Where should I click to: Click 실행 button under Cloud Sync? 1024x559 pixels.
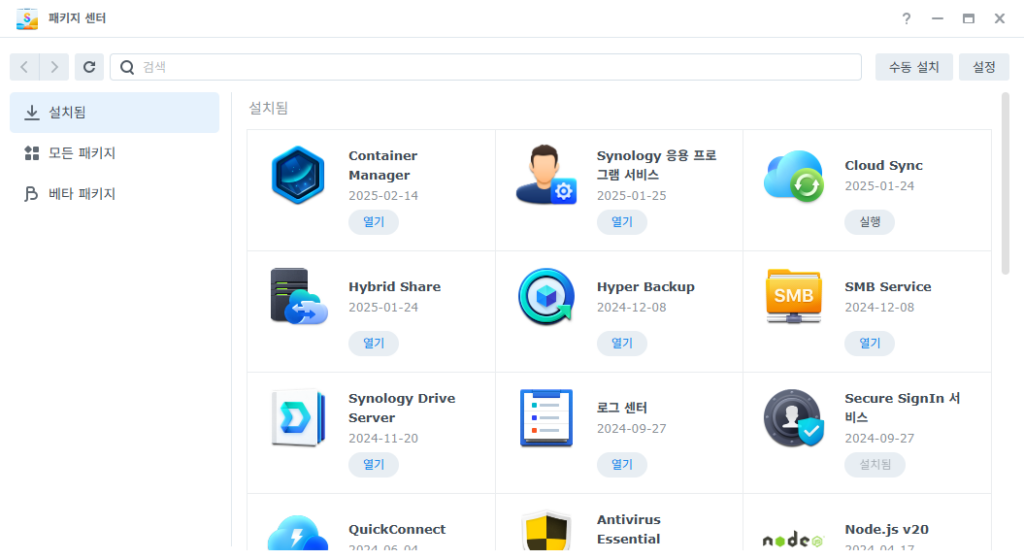[869, 222]
